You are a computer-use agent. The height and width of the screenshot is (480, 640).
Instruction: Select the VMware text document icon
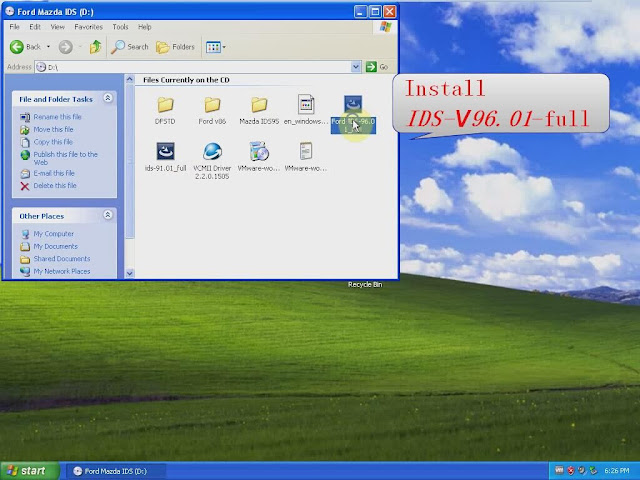click(306, 151)
